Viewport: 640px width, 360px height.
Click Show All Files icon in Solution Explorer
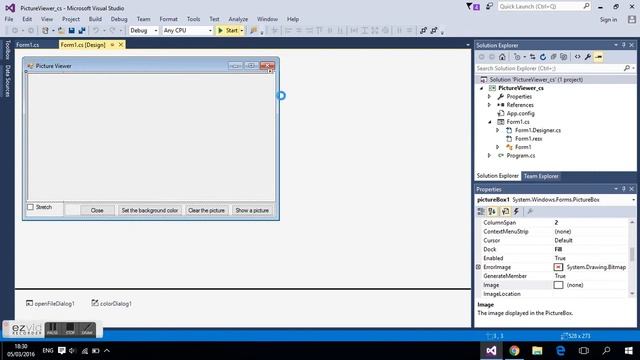[563, 57]
